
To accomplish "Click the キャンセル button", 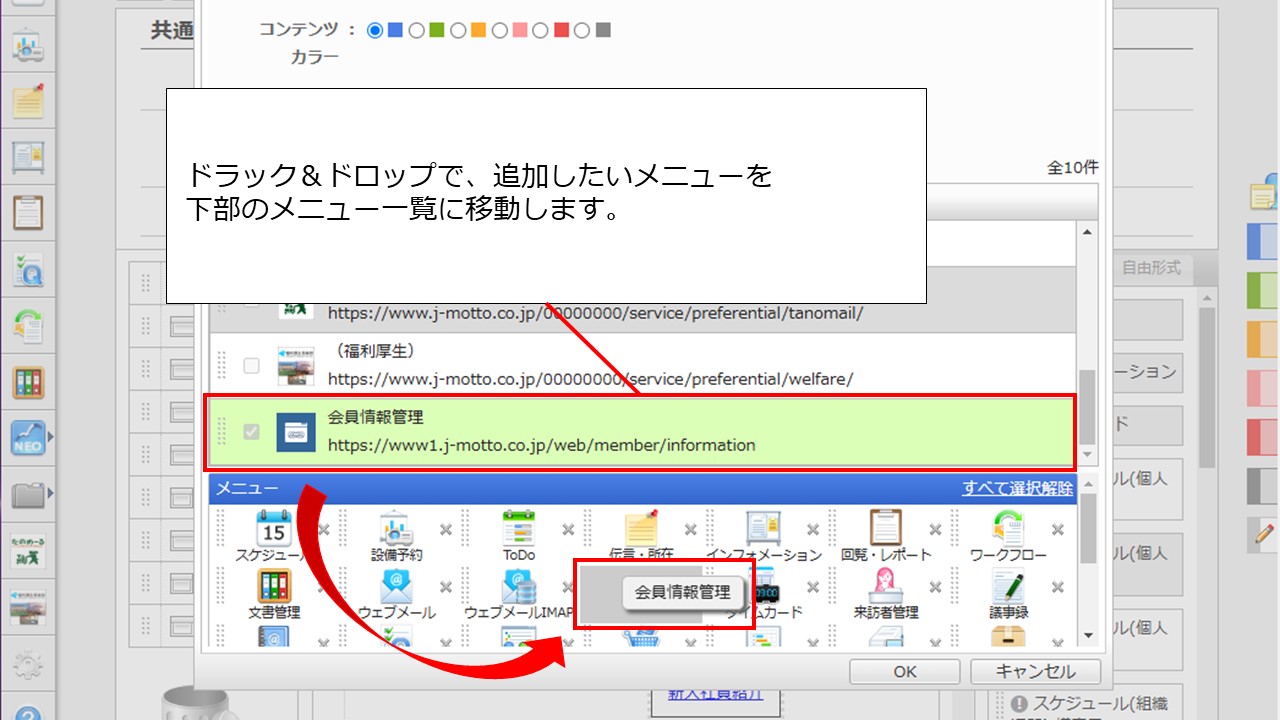I will [x=1035, y=671].
